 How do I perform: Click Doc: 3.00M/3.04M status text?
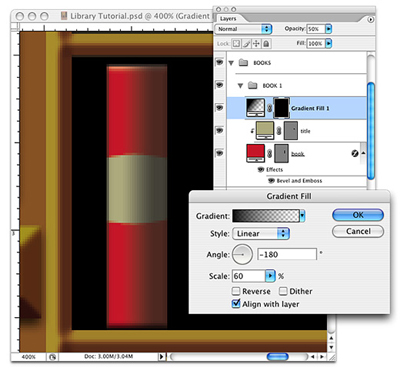[x=109, y=357]
